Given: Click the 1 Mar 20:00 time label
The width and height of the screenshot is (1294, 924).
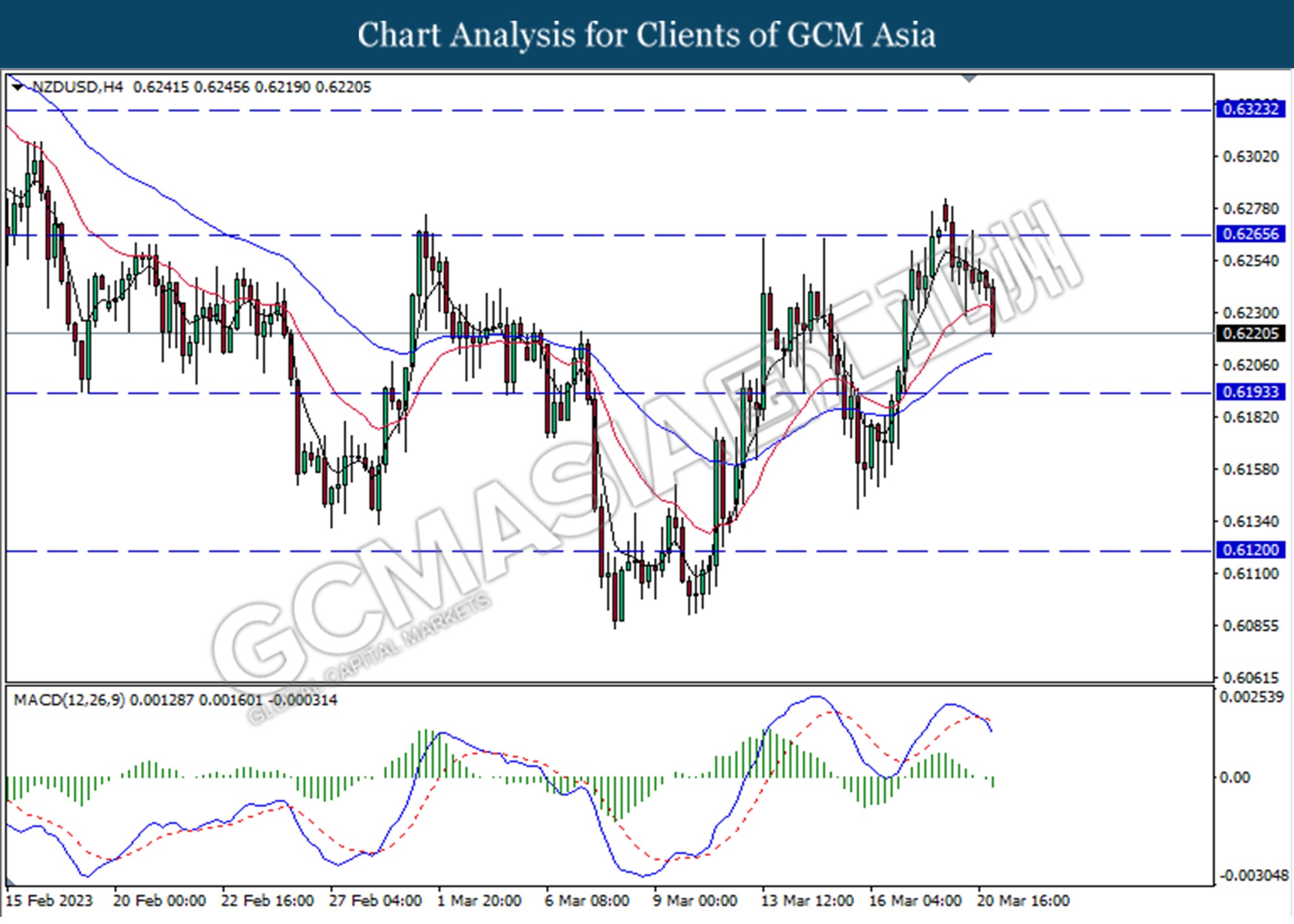Looking at the screenshot, I should click(479, 901).
